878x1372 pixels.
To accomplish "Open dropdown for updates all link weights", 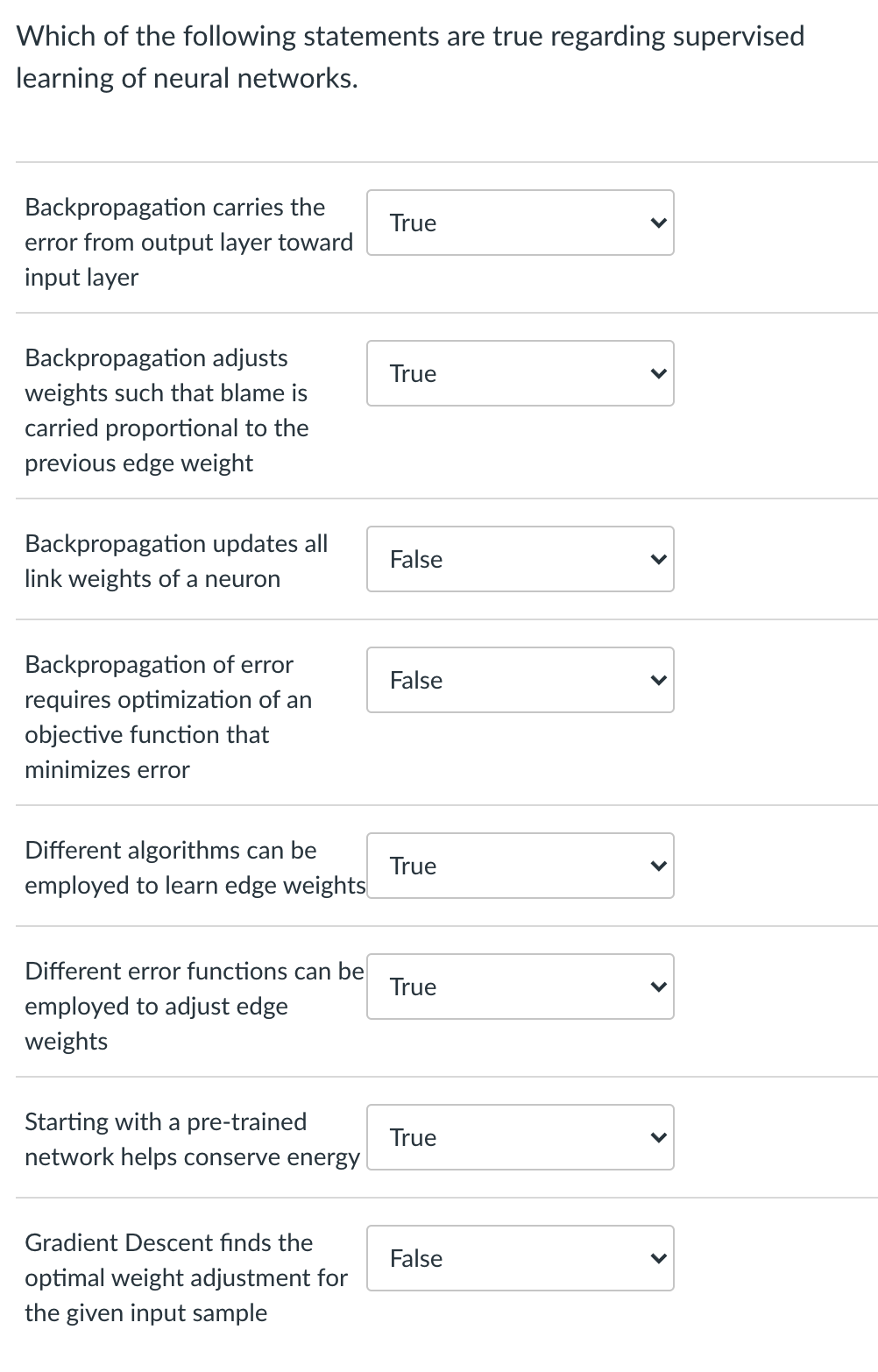I will pyautogui.click(x=520, y=559).
